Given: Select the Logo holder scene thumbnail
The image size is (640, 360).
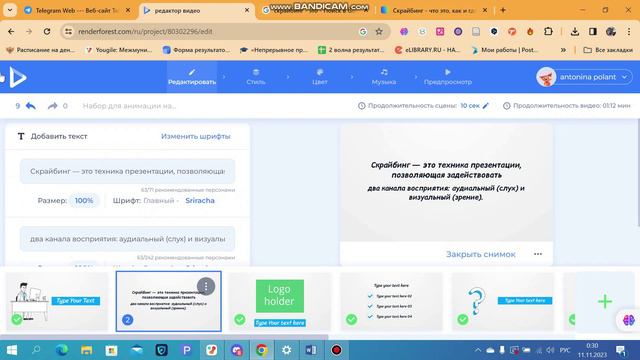Looking at the screenshot, I should pos(280,301).
